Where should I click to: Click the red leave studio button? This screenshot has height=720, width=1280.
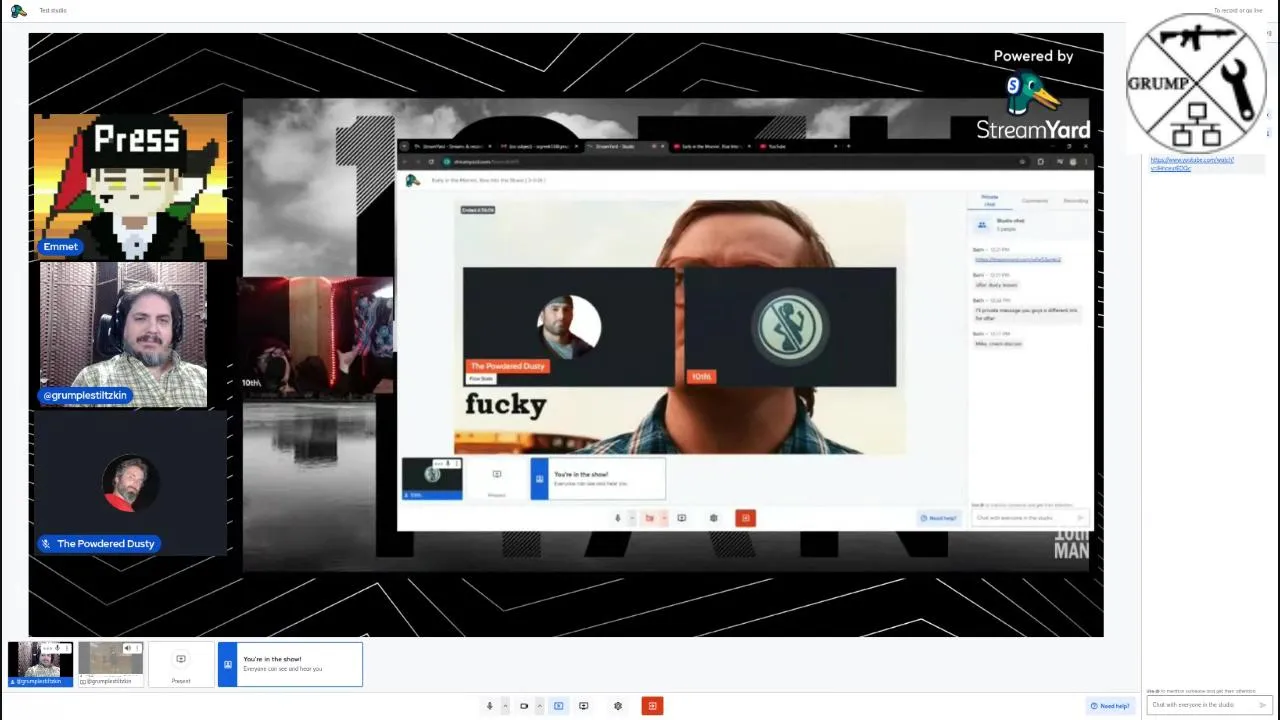(x=652, y=706)
